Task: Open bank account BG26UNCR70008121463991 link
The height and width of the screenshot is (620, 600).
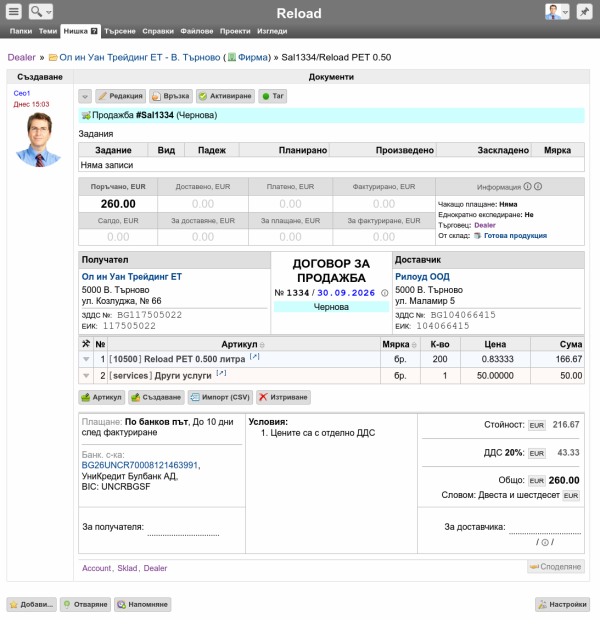Action: click(140, 465)
